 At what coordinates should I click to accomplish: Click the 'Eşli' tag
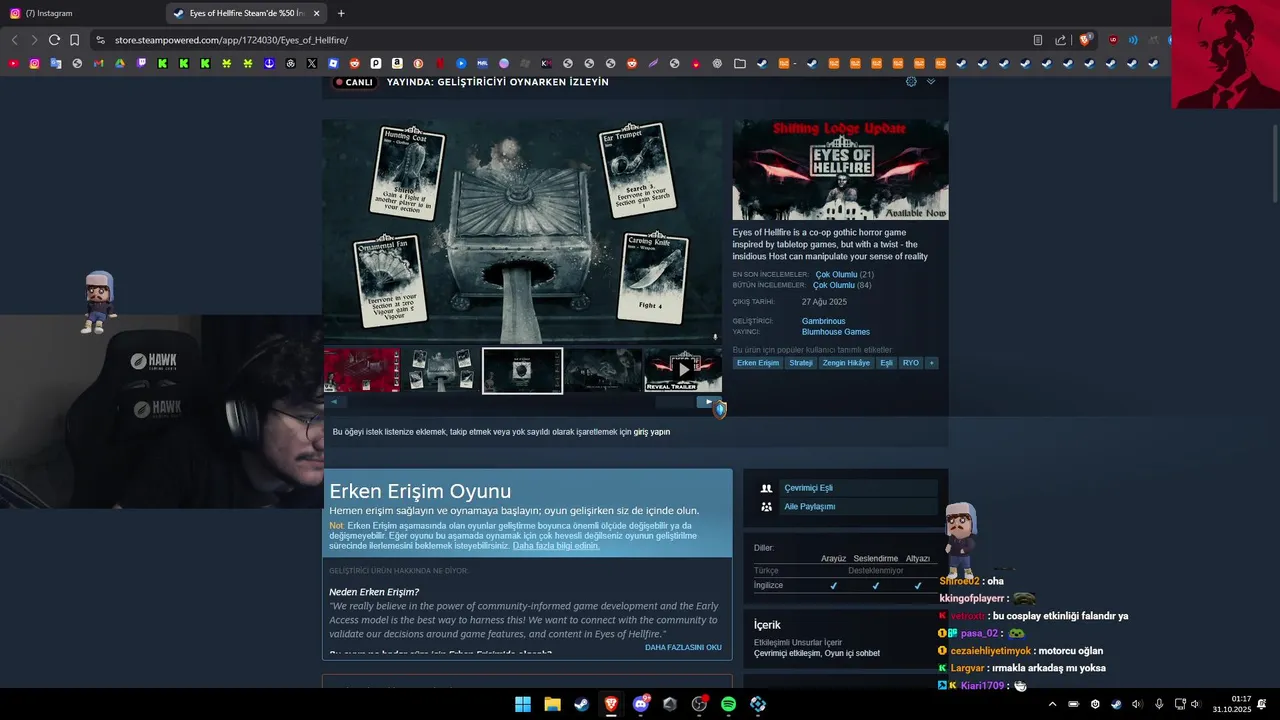[x=886, y=363]
